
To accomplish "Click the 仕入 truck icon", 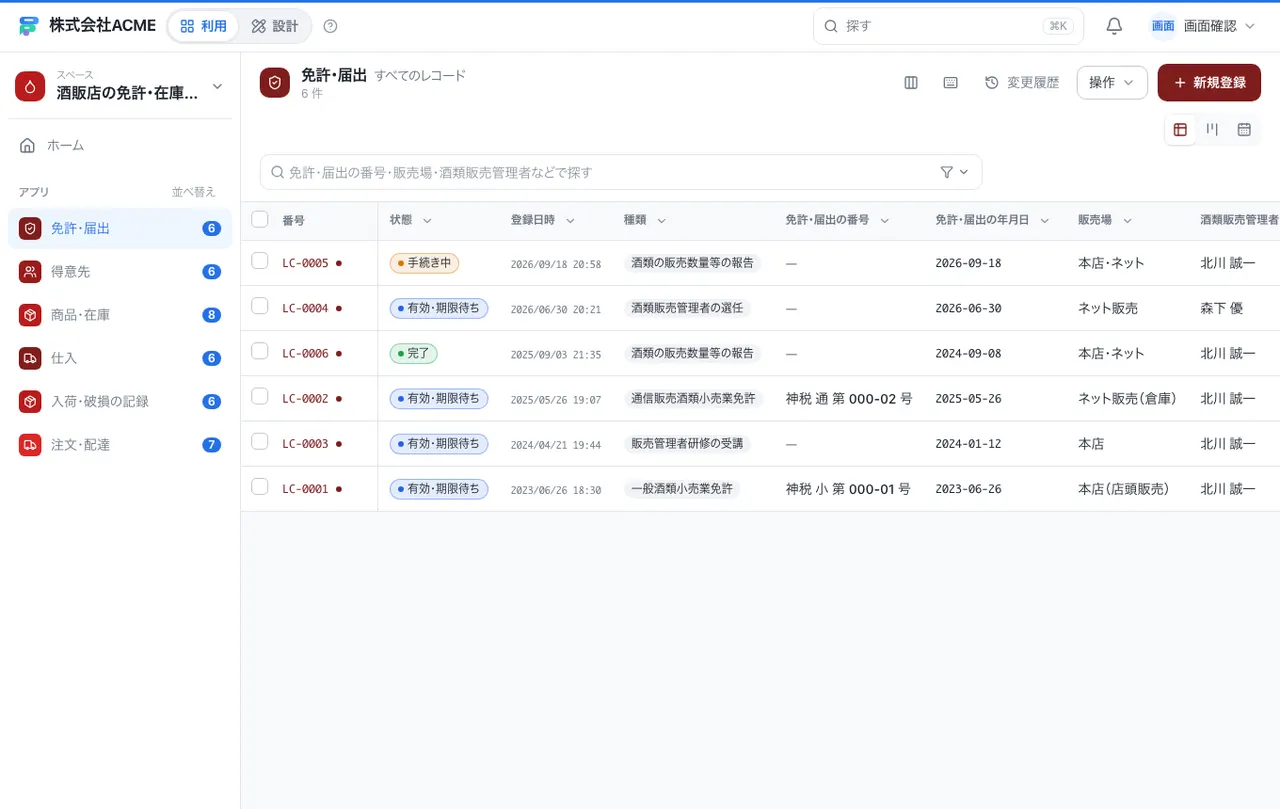I will (30, 358).
